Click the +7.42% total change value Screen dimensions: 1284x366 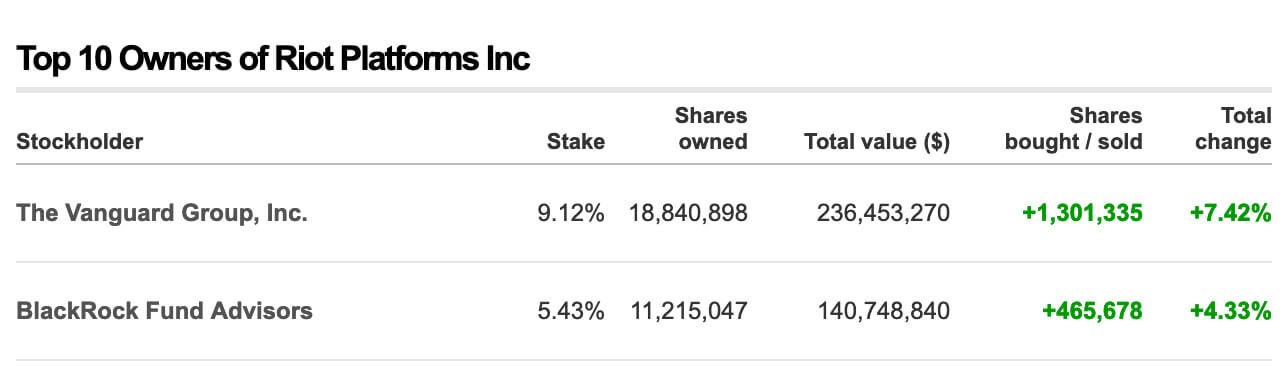click(1230, 213)
